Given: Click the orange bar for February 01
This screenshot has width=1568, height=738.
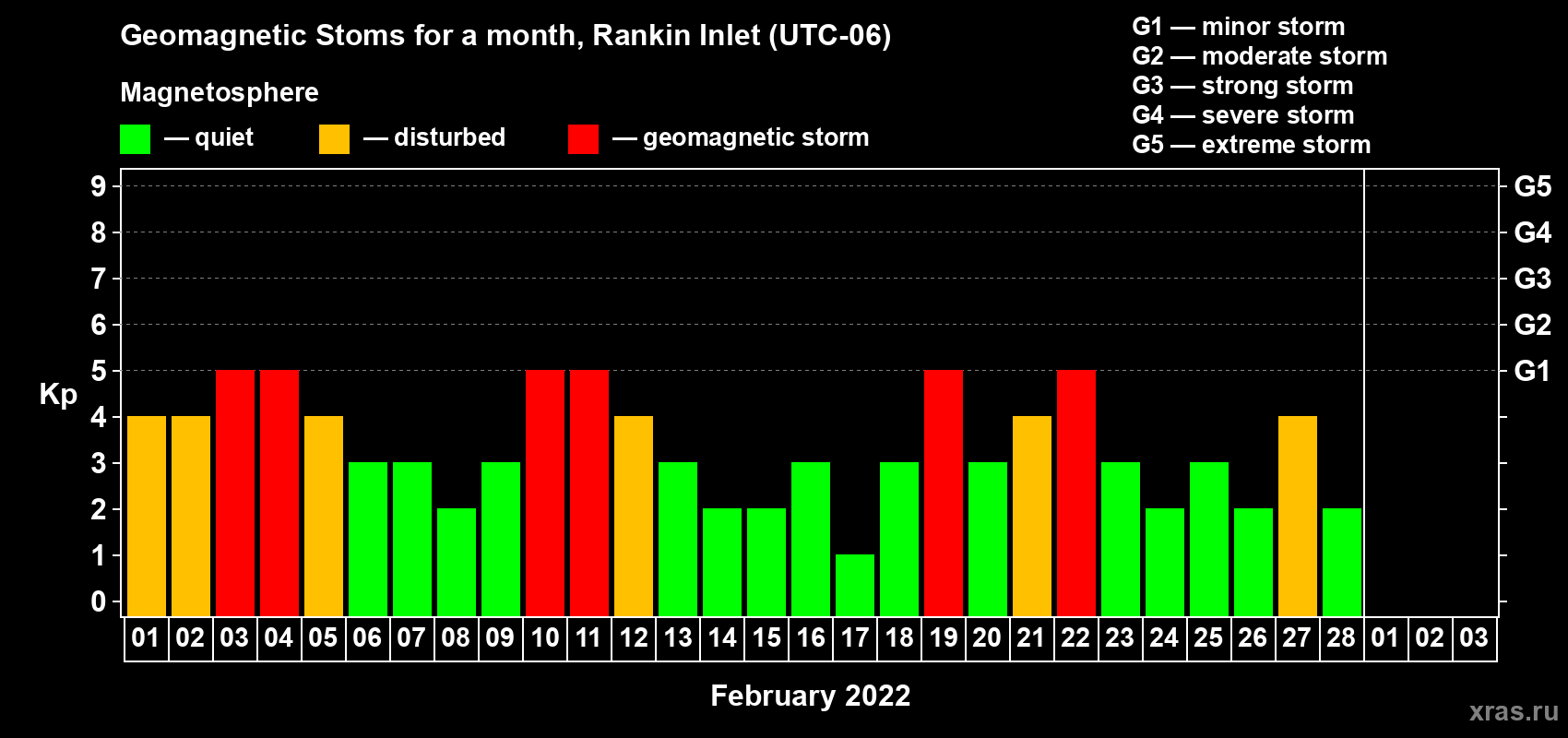Looking at the screenshot, I should pos(147,516).
